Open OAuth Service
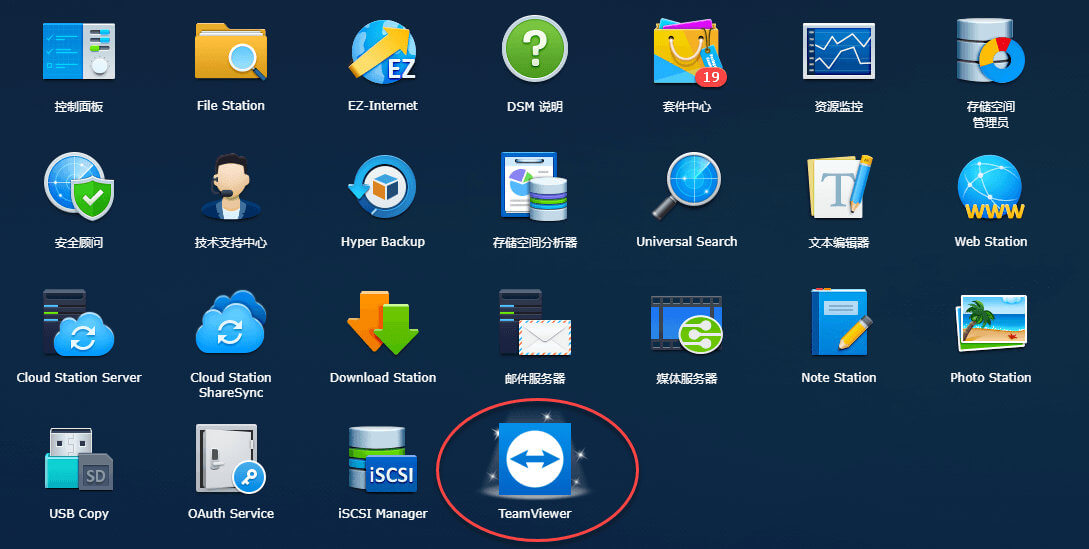 tap(231, 459)
